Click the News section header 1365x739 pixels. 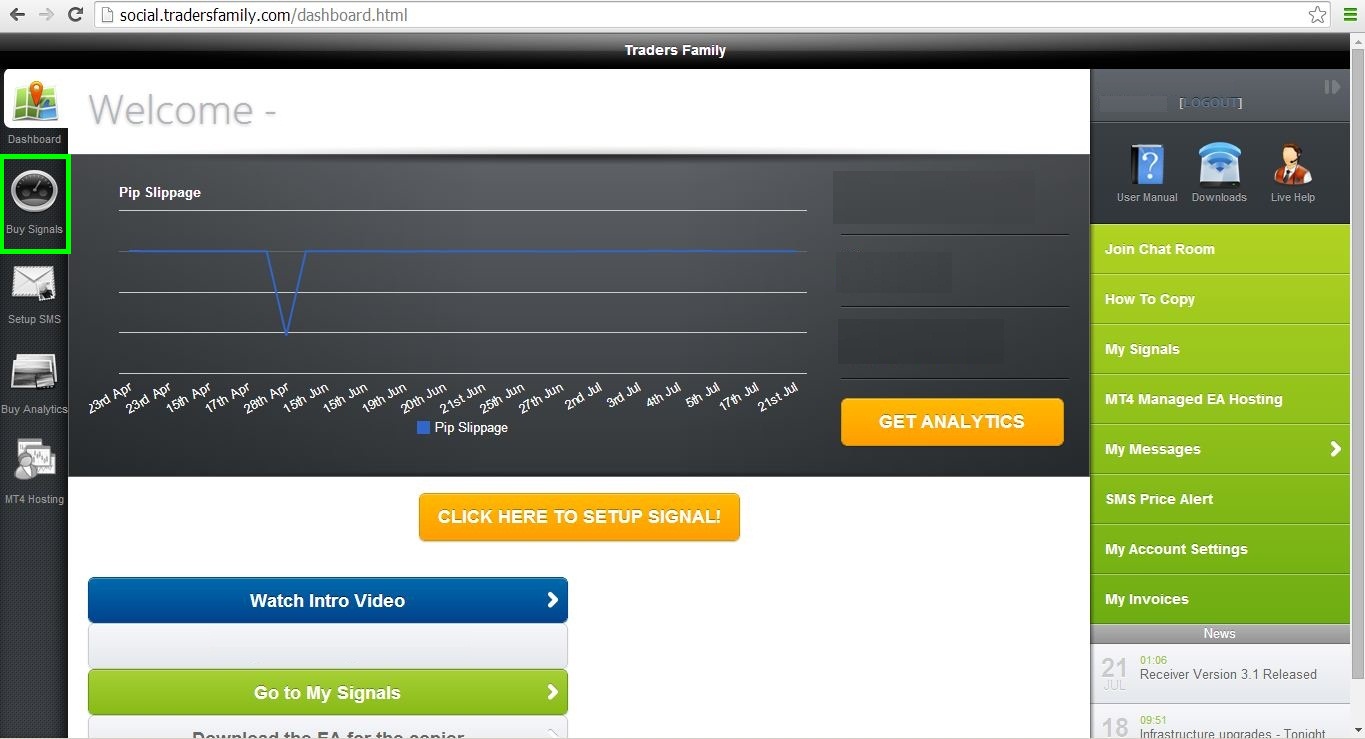pyautogui.click(x=1220, y=633)
